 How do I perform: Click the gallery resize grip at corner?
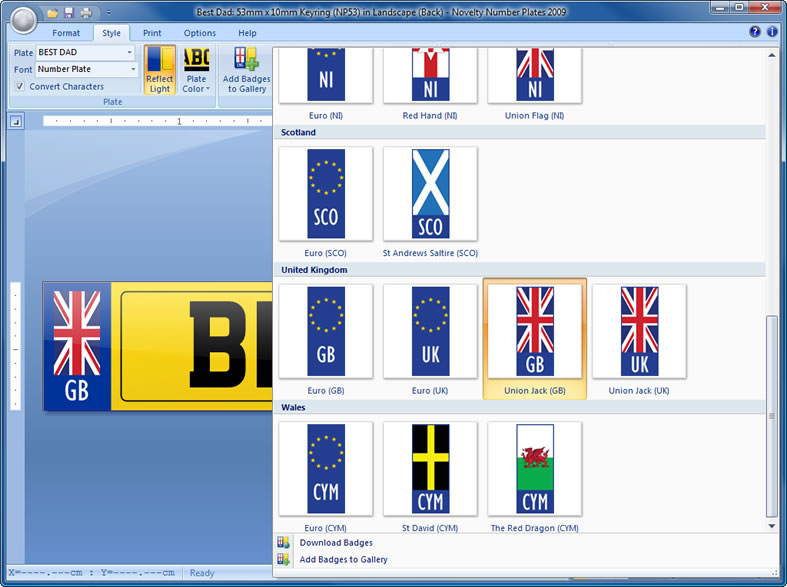pos(775,572)
